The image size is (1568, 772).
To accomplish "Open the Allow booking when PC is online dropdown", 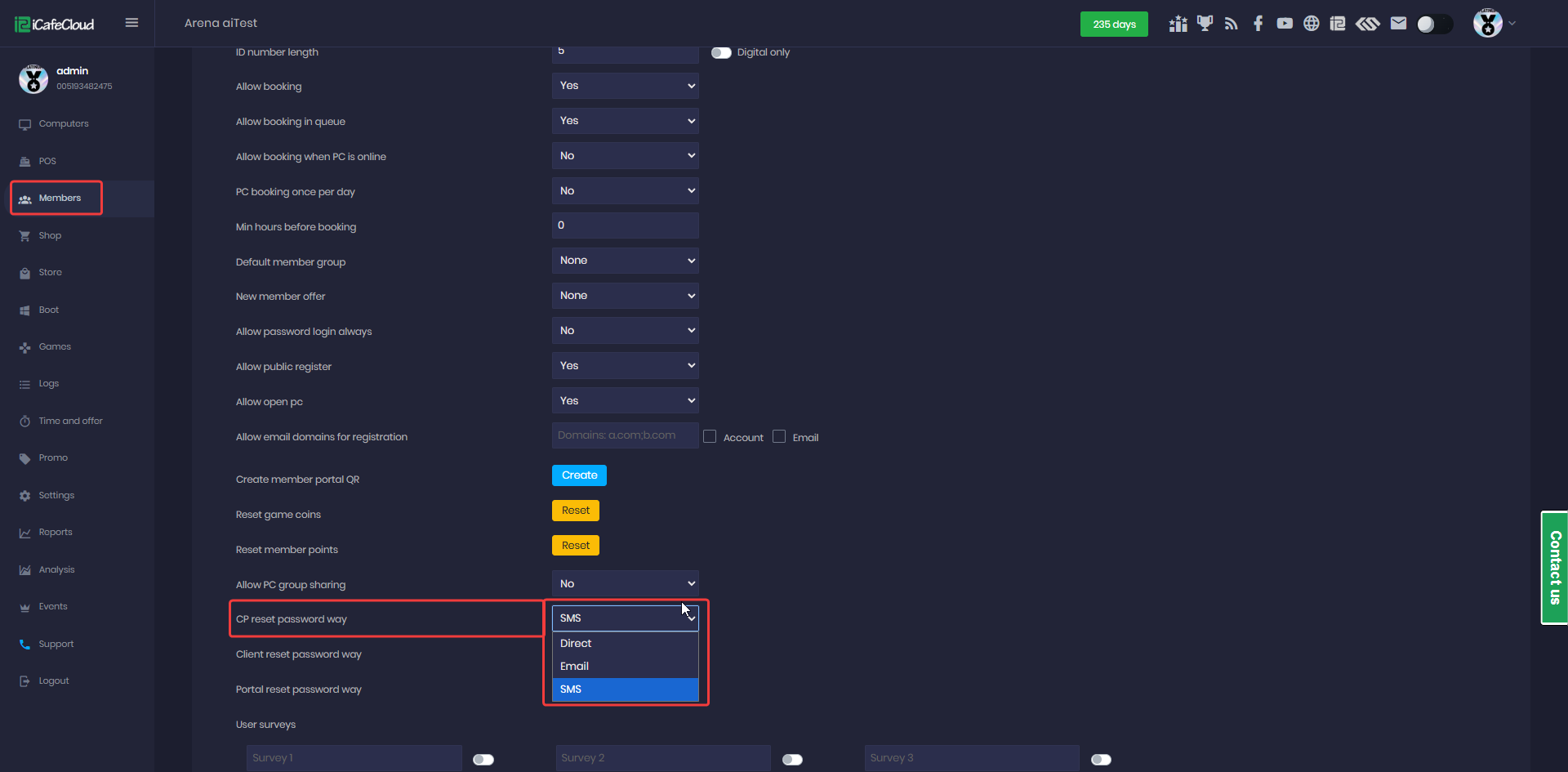I will coord(626,156).
